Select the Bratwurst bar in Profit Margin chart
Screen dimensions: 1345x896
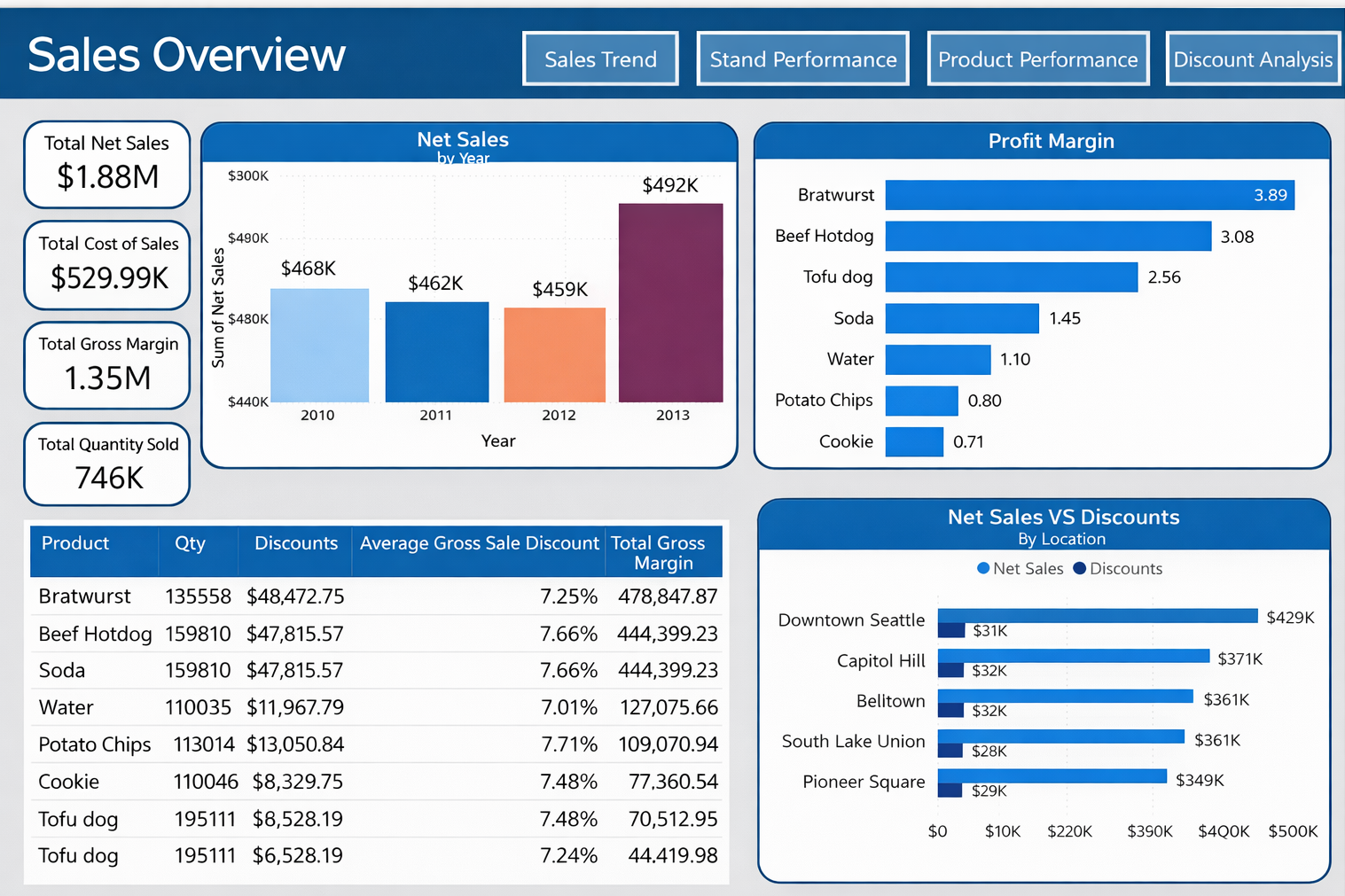pos(1089,194)
